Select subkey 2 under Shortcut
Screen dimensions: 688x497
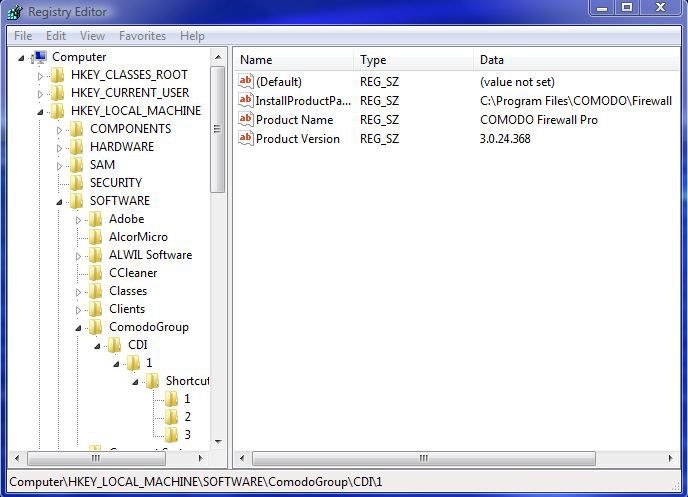point(187,417)
